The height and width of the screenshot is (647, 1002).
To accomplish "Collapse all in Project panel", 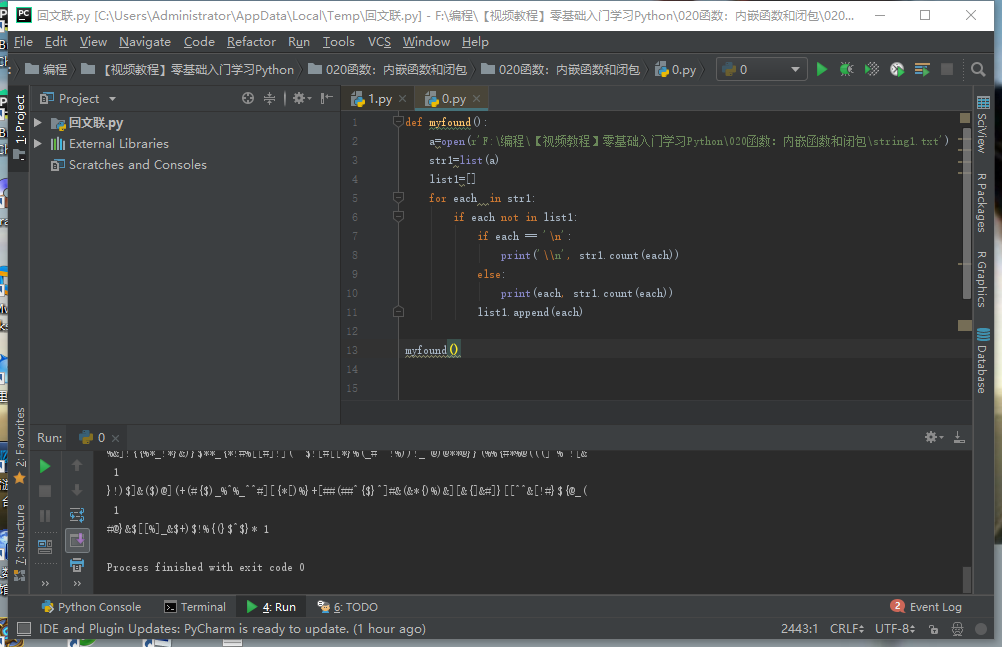I will [x=269, y=98].
